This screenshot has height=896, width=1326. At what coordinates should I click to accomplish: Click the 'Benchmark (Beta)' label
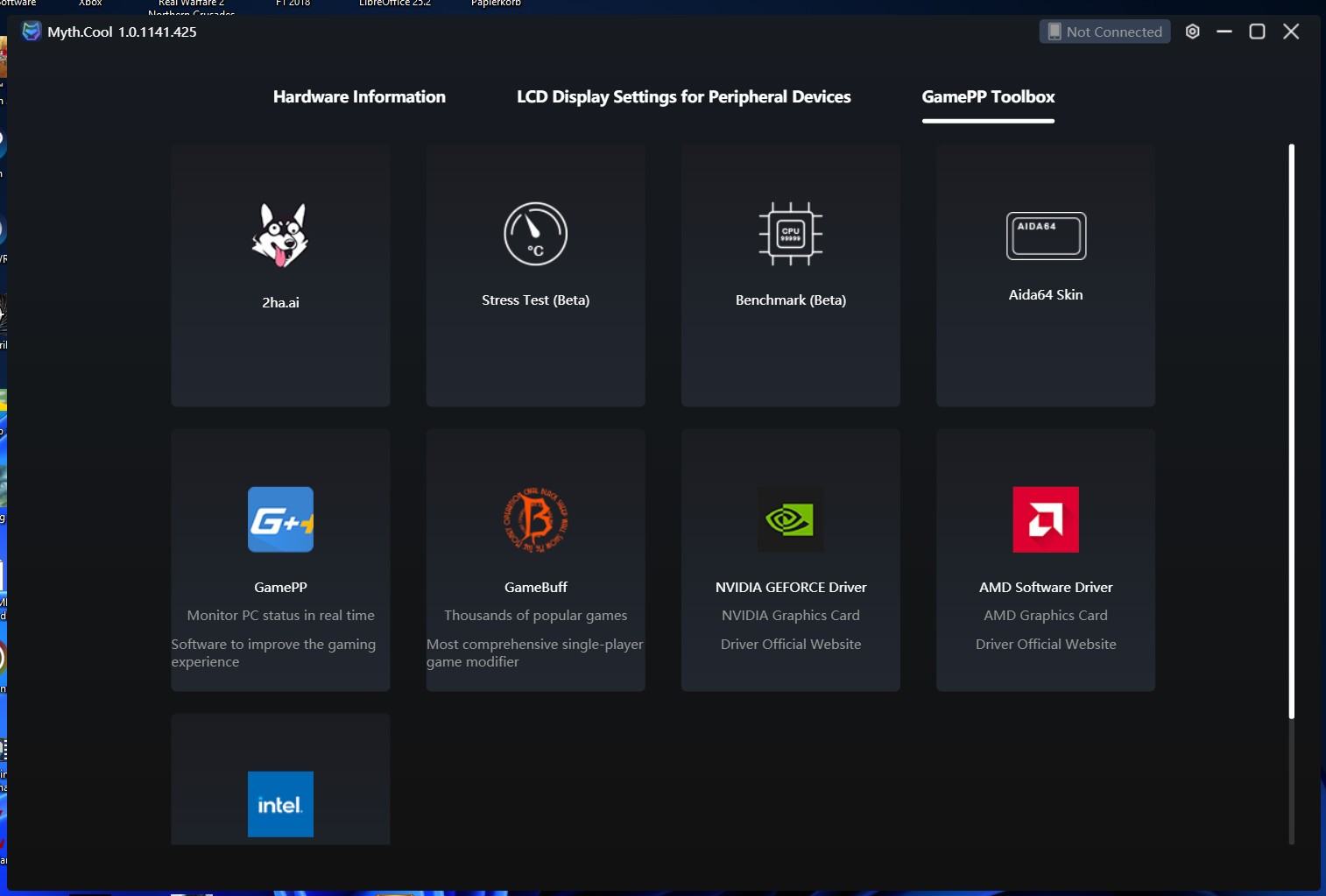(791, 300)
